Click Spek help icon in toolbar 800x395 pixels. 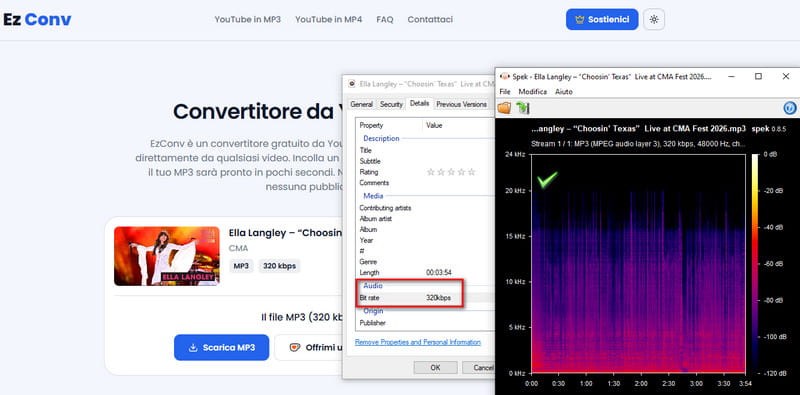(790, 108)
